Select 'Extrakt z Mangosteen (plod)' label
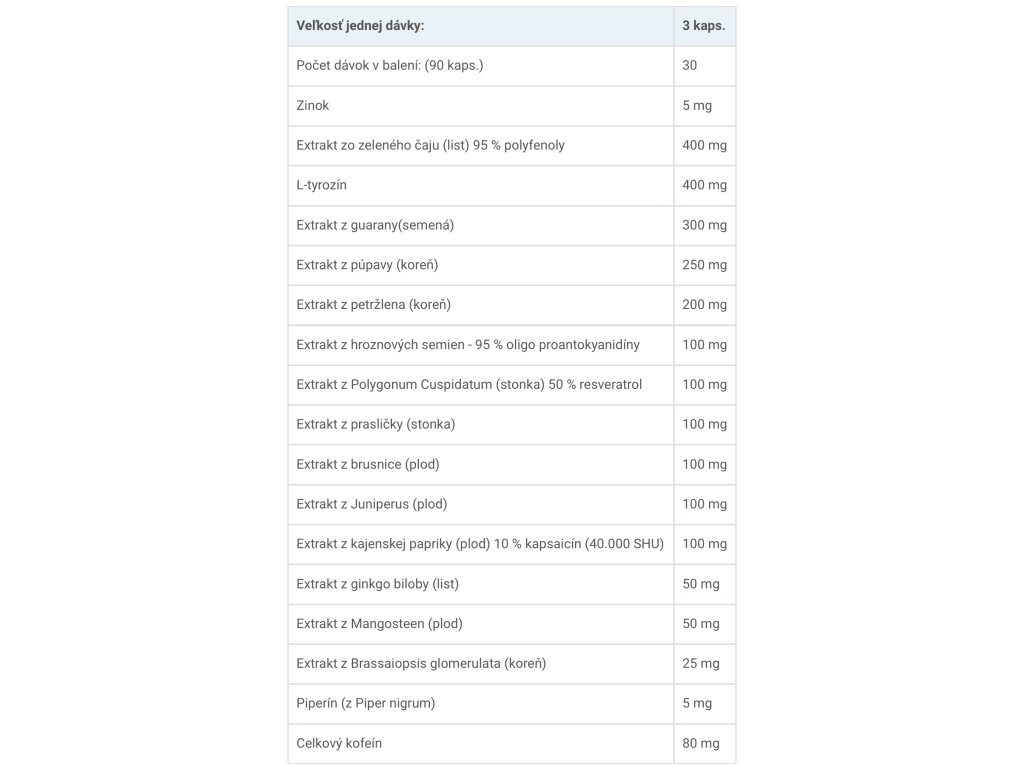 point(380,624)
